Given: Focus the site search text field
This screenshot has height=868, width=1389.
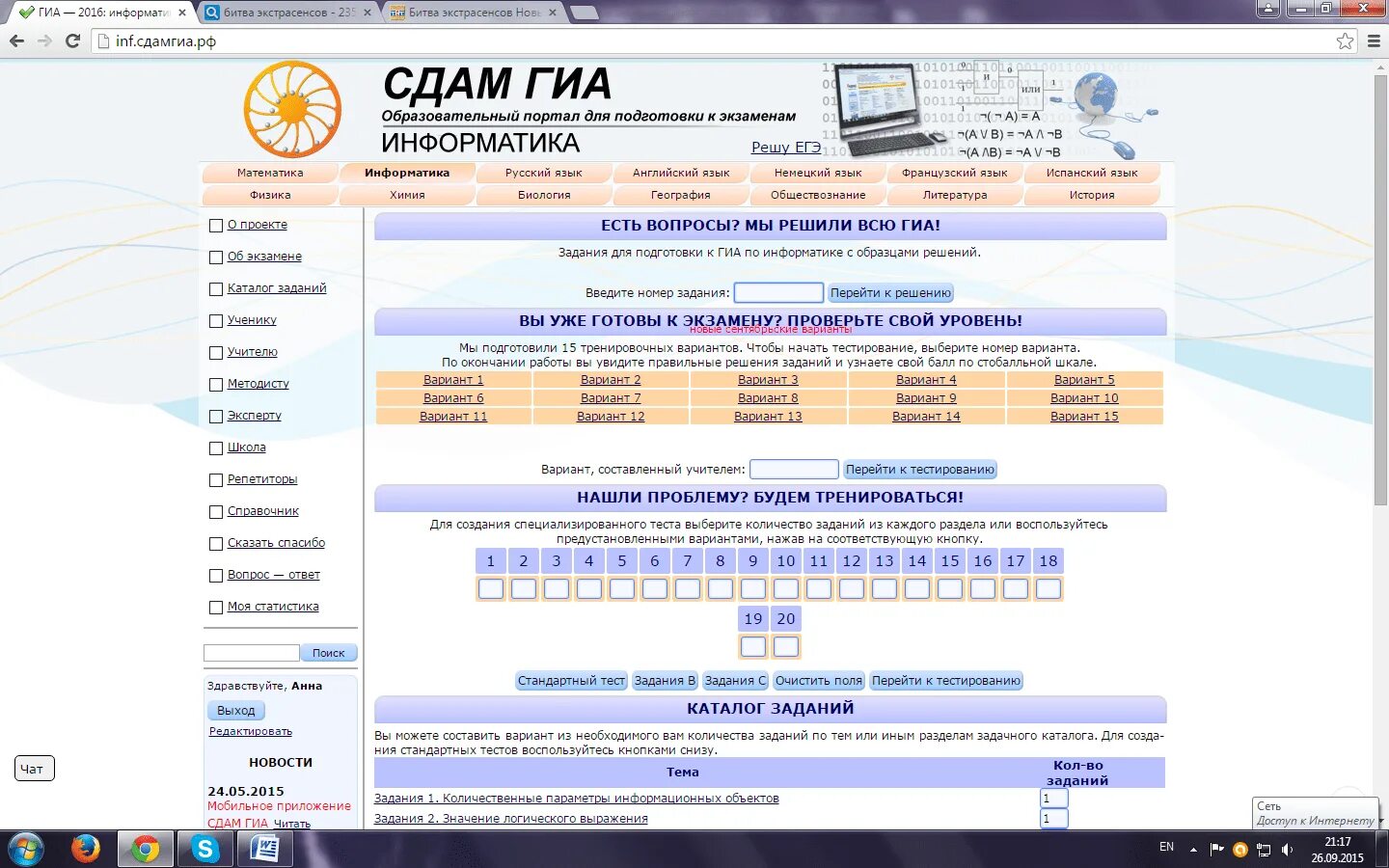Looking at the screenshot, I should point(252,653).
